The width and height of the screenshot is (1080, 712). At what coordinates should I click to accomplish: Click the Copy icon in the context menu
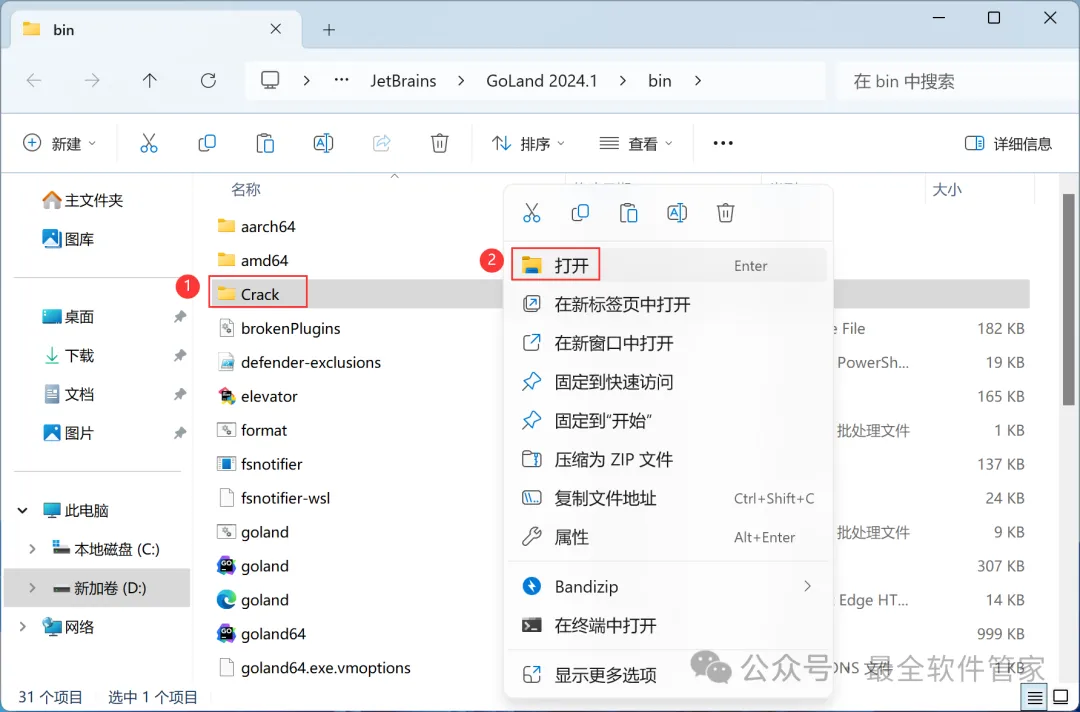coord(580,213)
